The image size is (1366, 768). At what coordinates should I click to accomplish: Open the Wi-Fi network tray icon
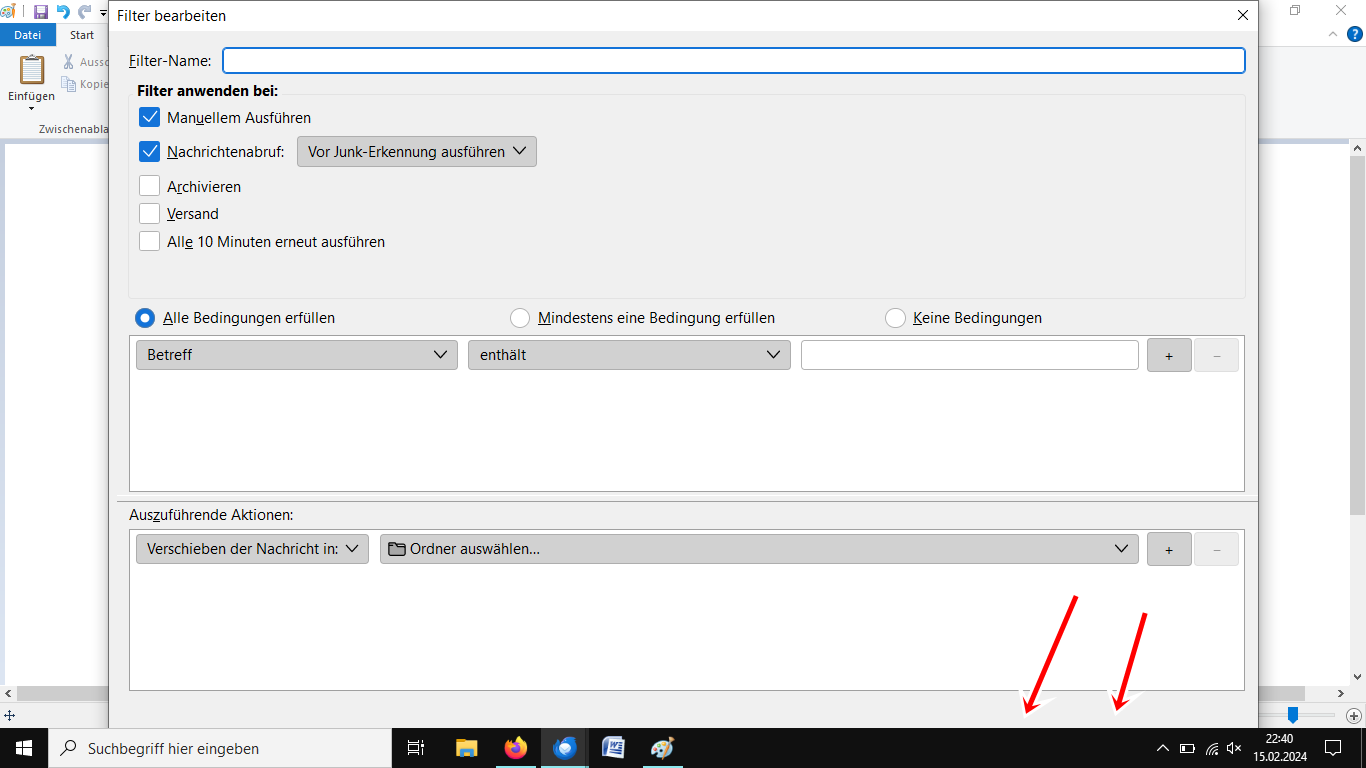(x=1211, y=748)
